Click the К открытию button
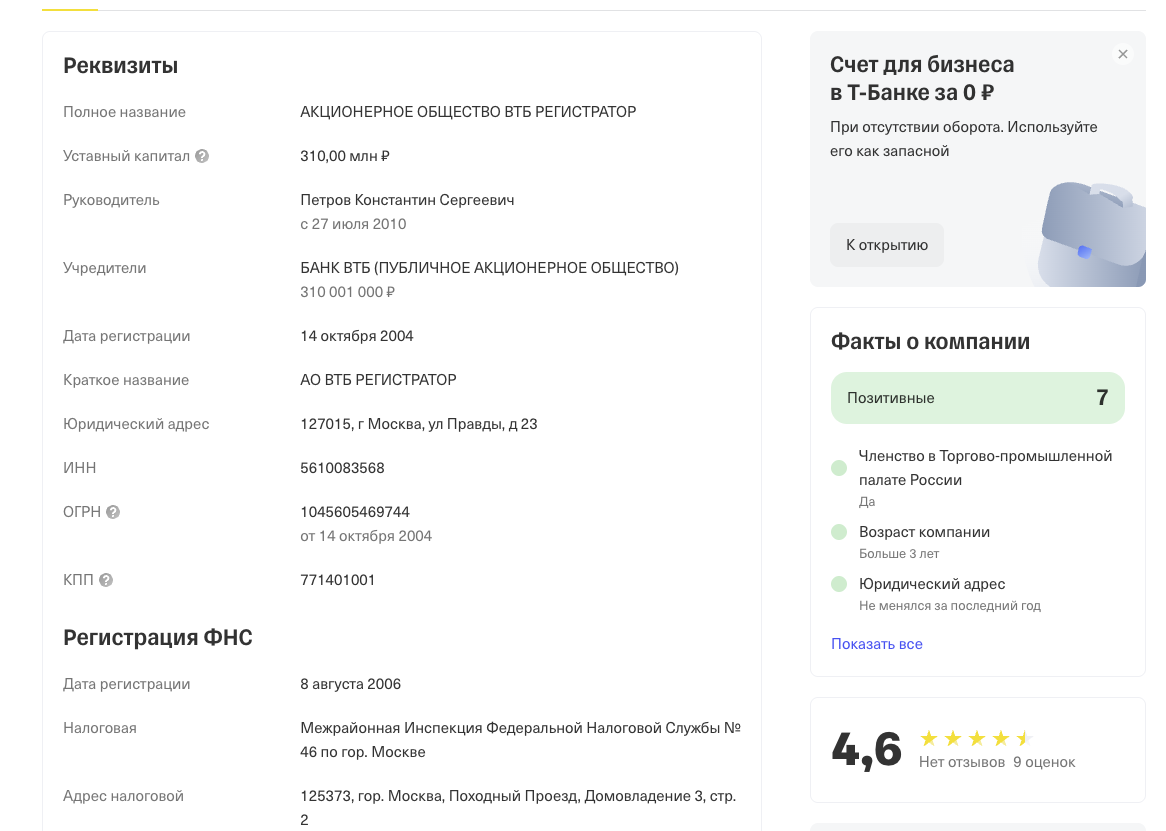Image resolution: width=1166 pixels, height=831 pixels. tap(886, 245)
